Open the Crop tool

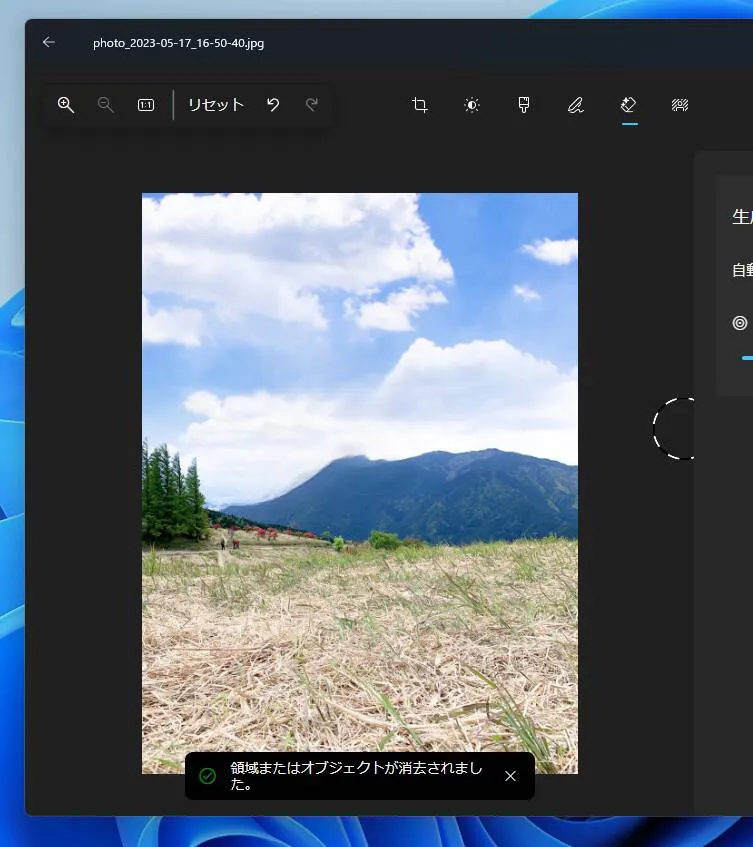point(420,104)
